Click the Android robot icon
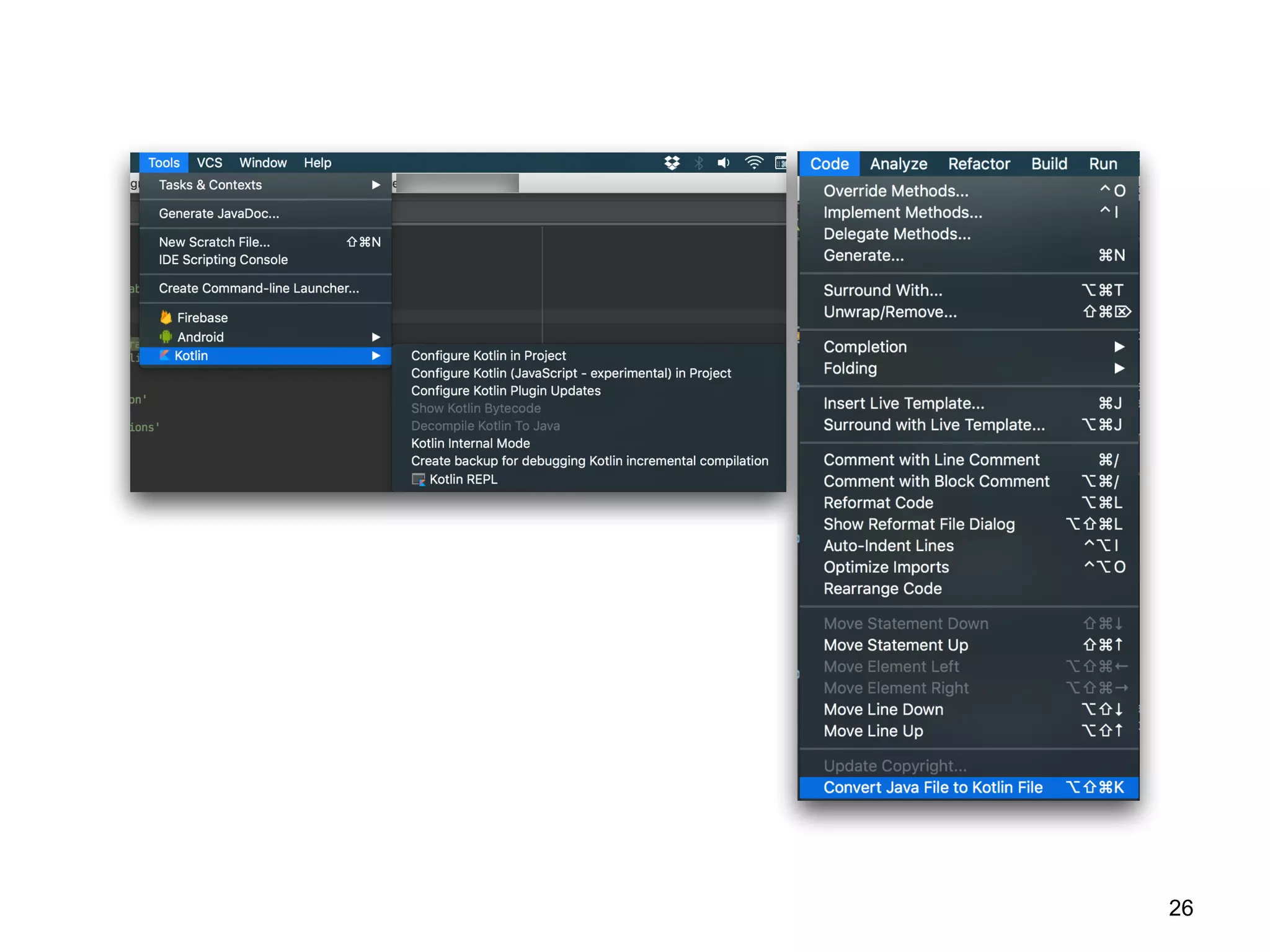 pyautogui.click(x=166, y=337)
